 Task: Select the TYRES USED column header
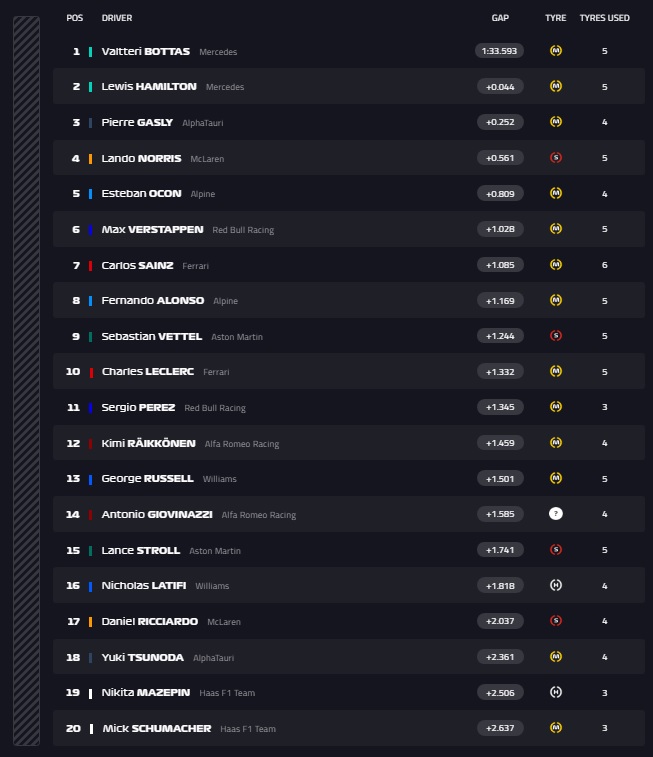[604, 18]
